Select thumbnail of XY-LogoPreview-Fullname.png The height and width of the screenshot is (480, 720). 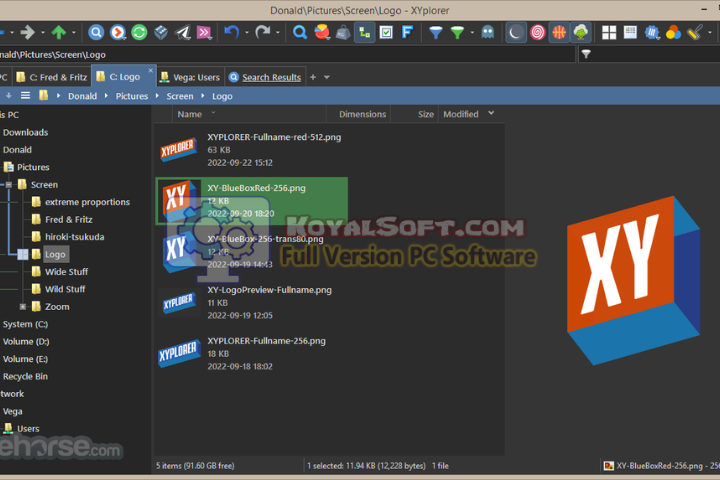point(179,303)
